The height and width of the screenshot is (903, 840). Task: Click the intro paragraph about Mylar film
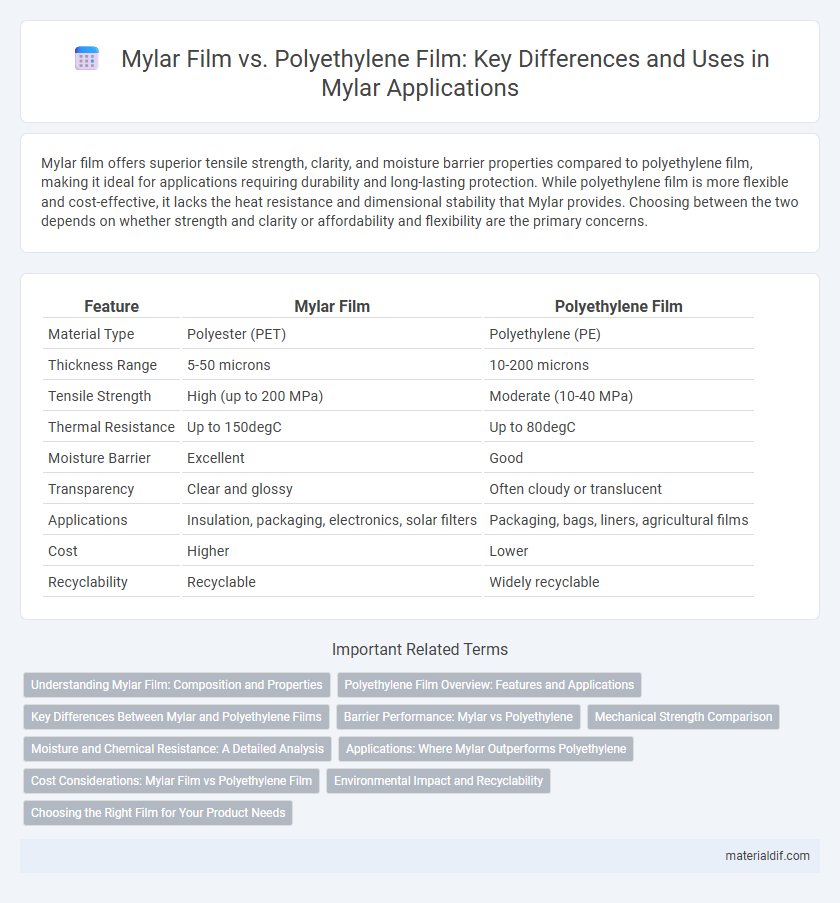pyautogui.click(x=420, y=192)
